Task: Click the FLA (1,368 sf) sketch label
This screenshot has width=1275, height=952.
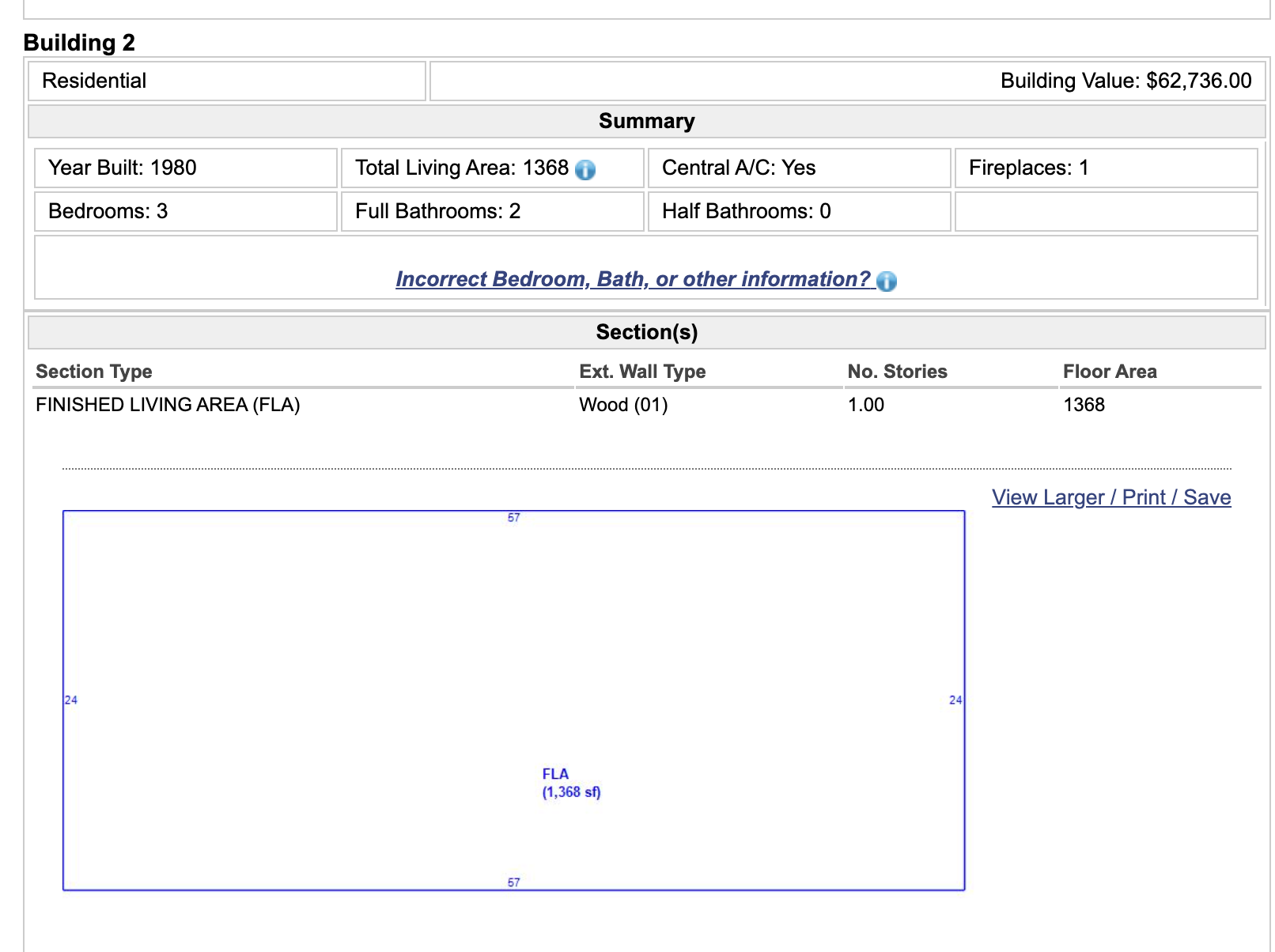Action: click(x=570, y=783)
